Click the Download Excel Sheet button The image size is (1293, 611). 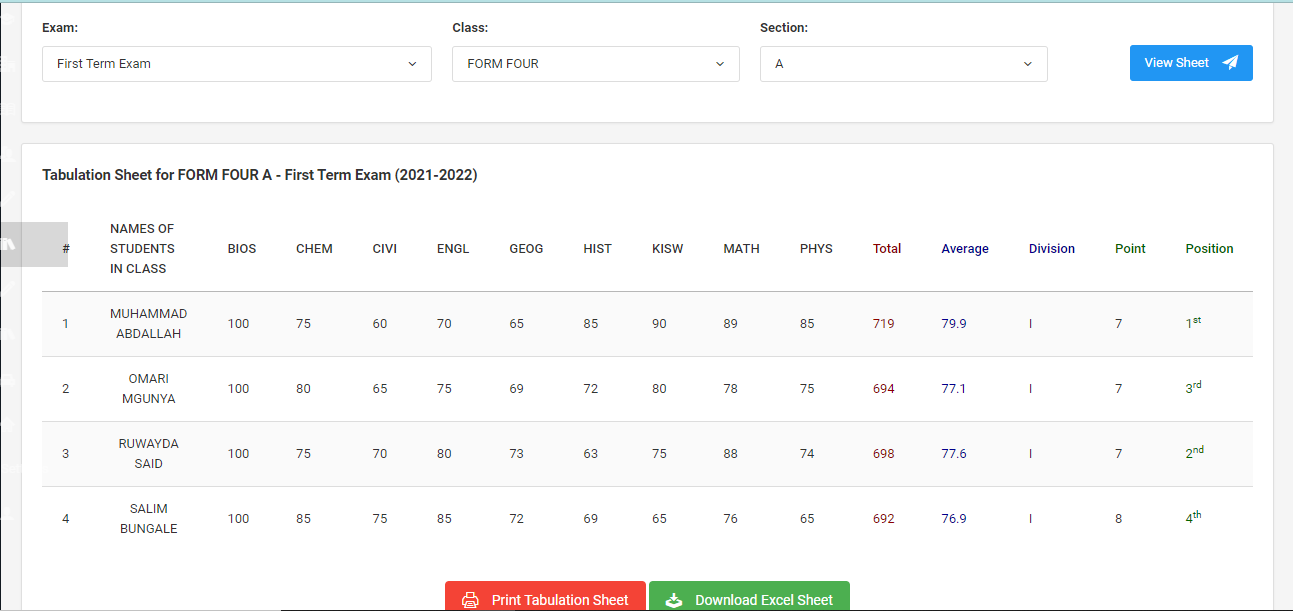[x=749, y=599]
